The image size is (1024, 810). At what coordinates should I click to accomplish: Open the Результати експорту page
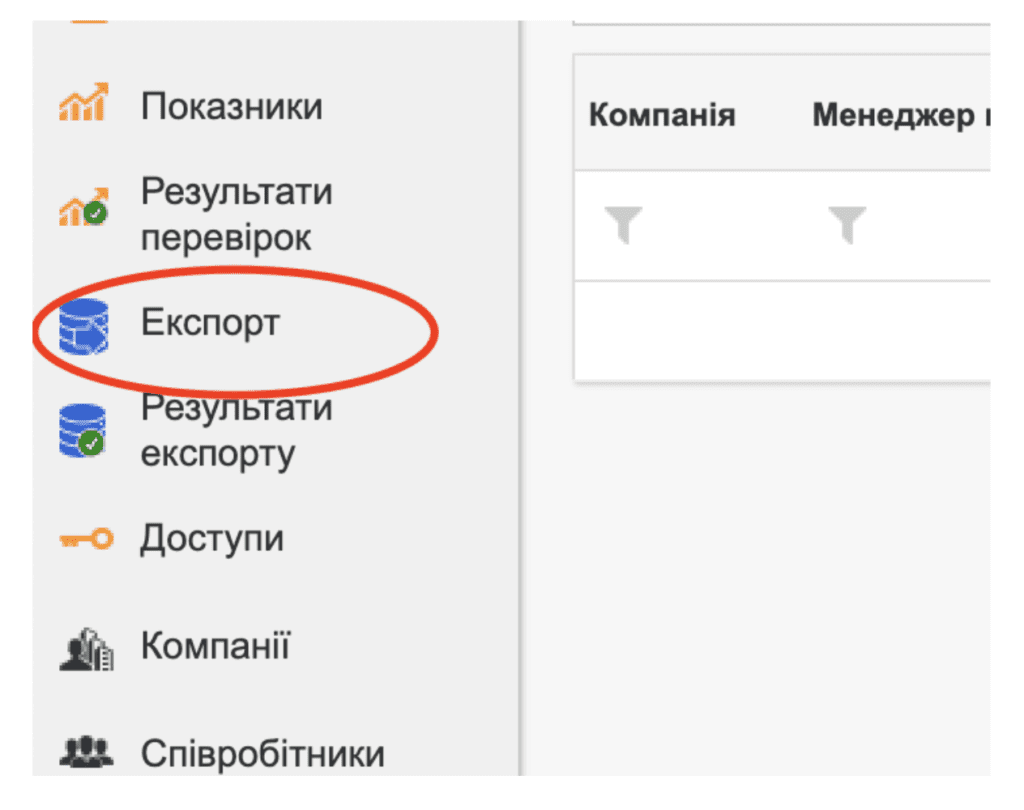pos(236,430)
